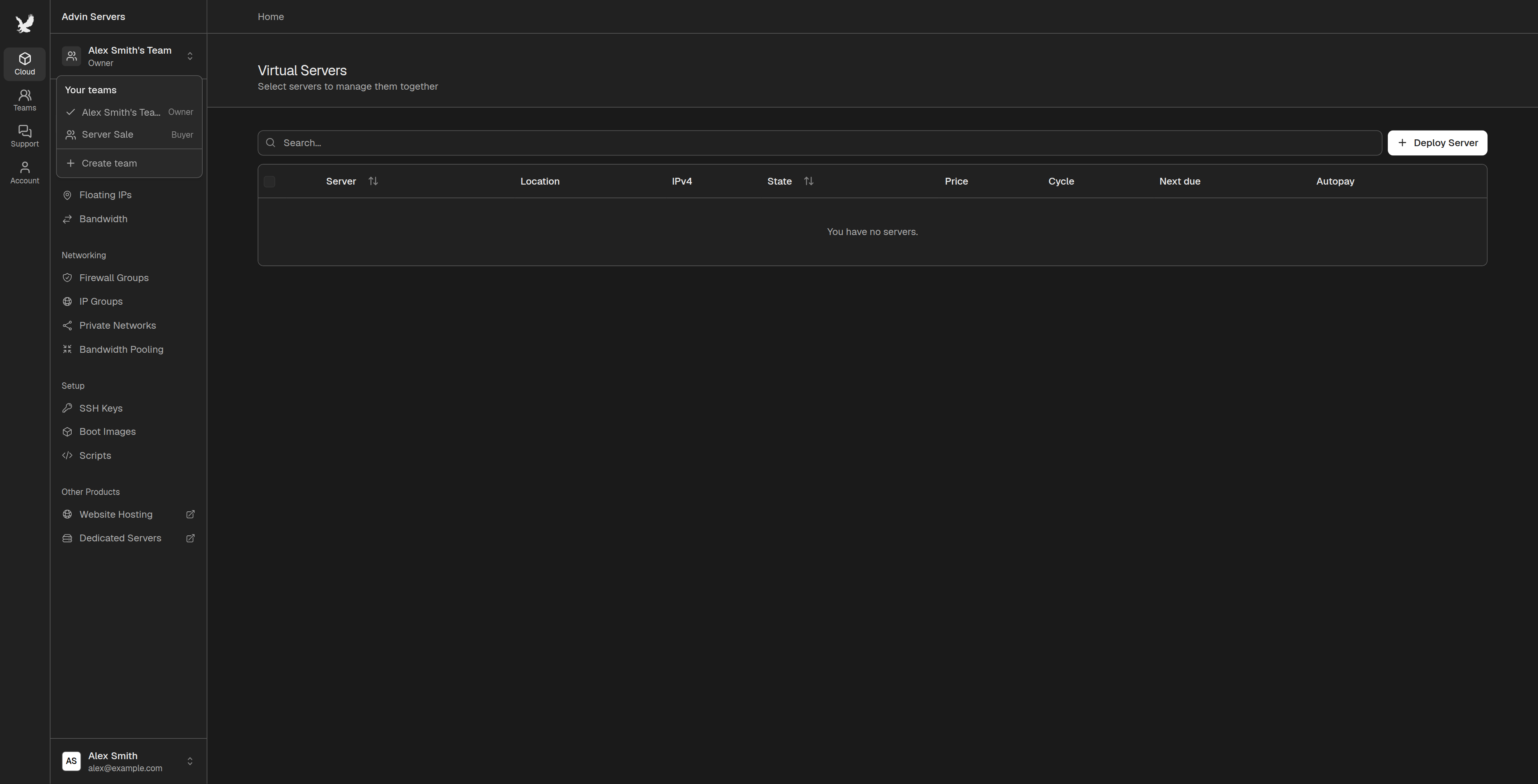Screen dimensions: 1538x784
Task: Click the Other Products section label
Action: [x=91, y=492]
